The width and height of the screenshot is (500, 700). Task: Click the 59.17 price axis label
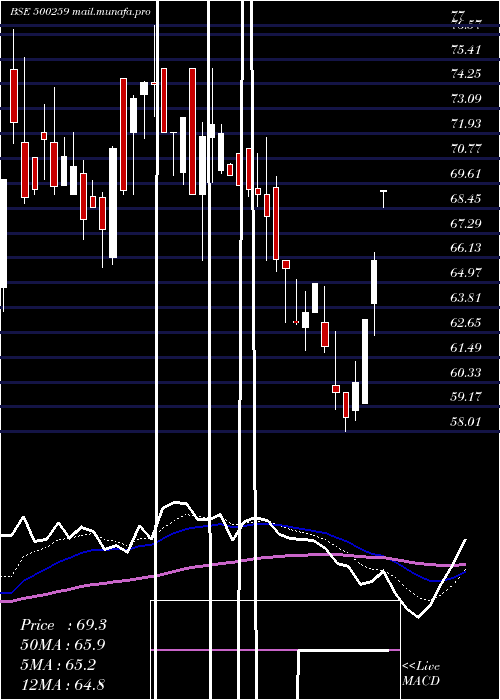coord(466,397)
